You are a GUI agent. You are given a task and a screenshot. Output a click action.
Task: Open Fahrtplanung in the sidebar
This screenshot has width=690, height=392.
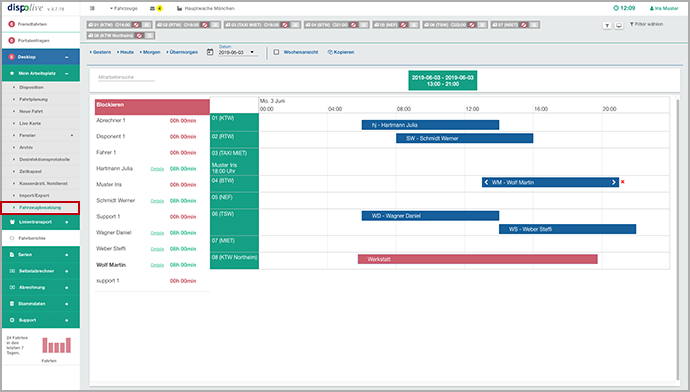[33, 99]
